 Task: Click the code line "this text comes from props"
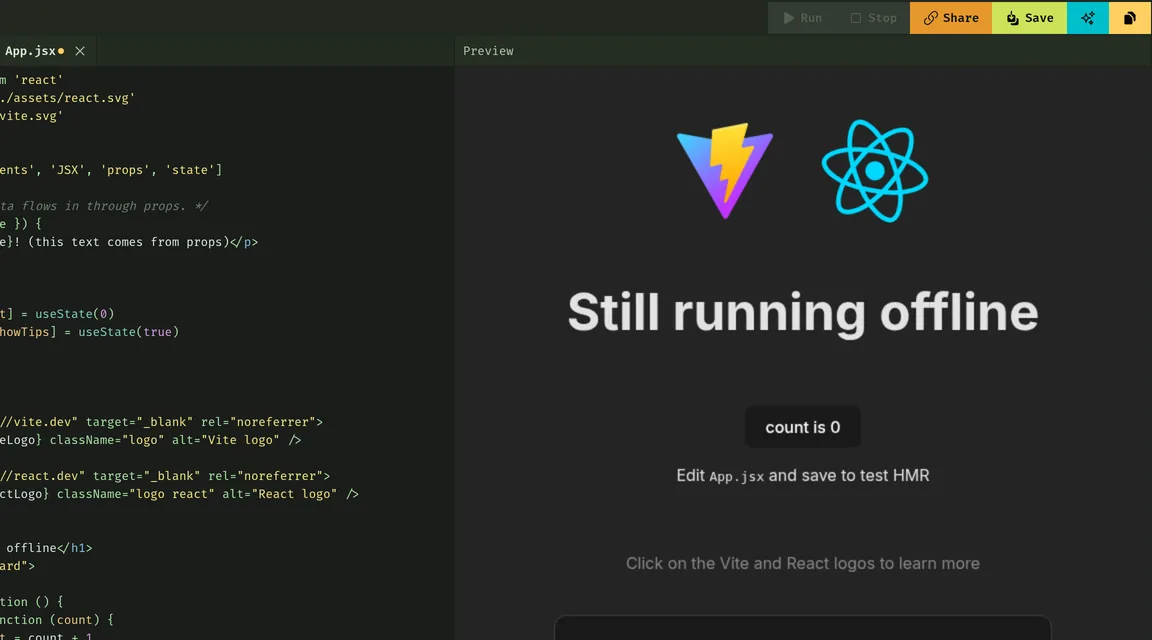[x=129, y=242]
